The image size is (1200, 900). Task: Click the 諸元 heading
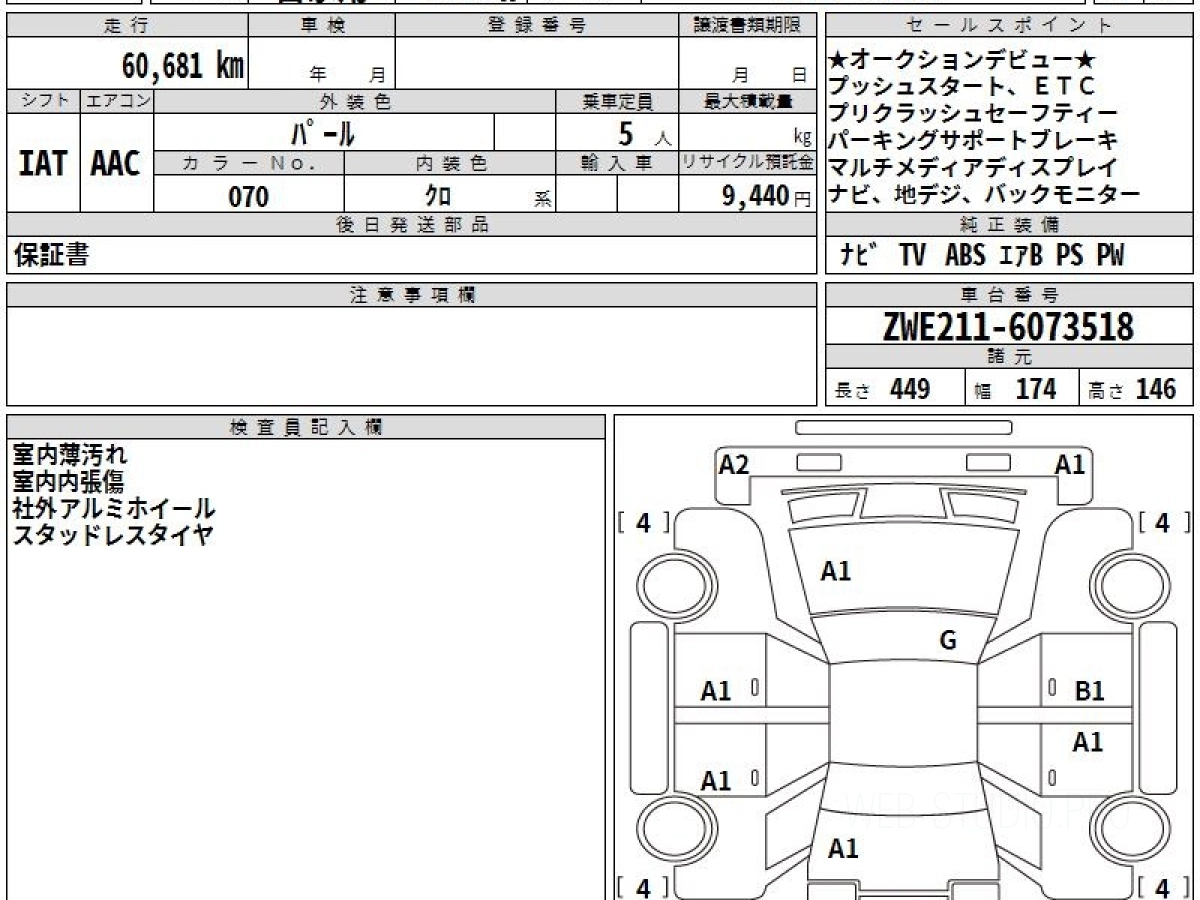click(1010, 358)
